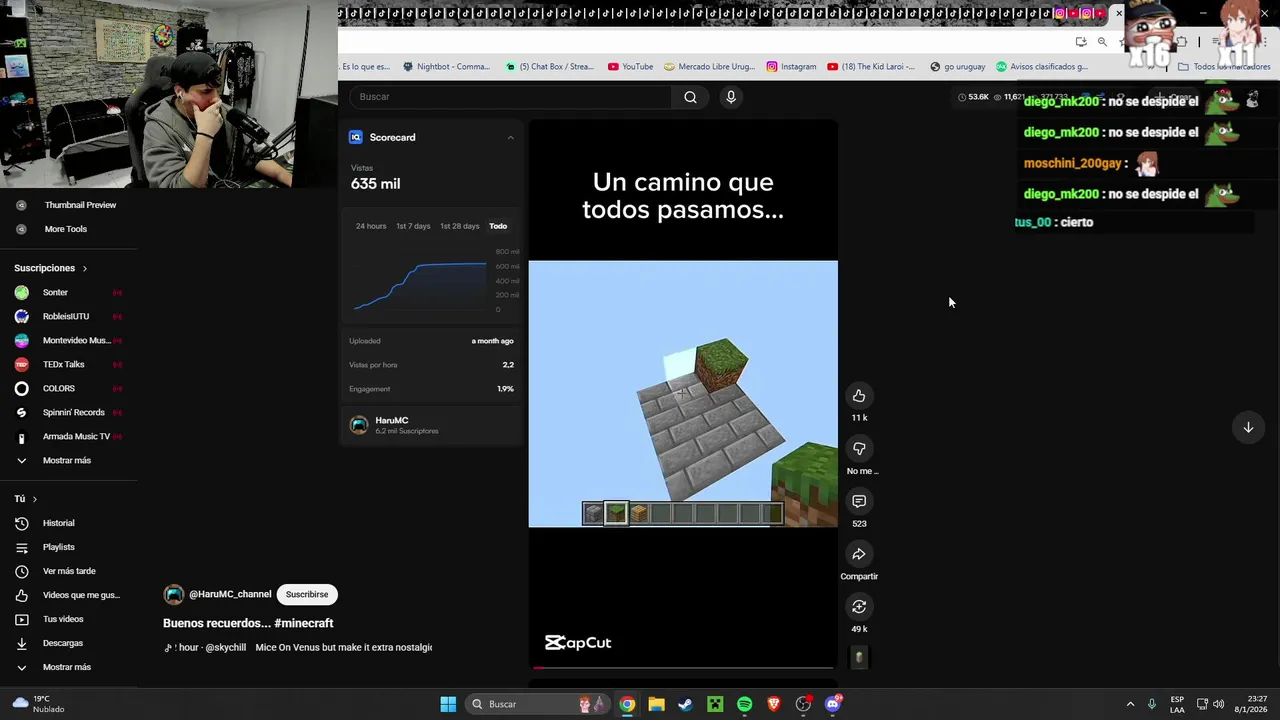The height and width of the screenshot is (720, 1280).
Task: Open Steam from taskbar
Action: coord(685,704)
